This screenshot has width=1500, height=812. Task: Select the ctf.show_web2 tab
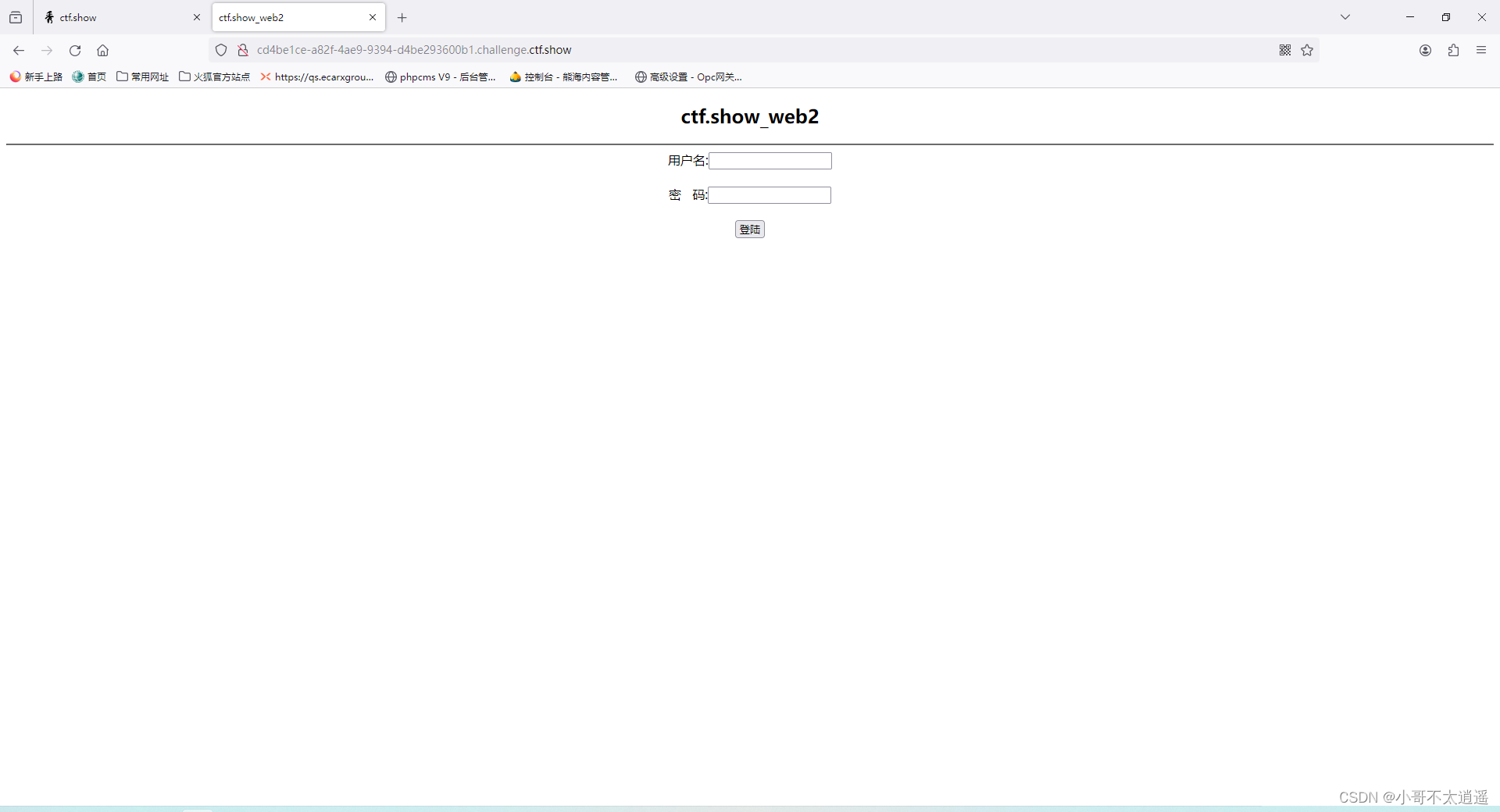(298, 17)
